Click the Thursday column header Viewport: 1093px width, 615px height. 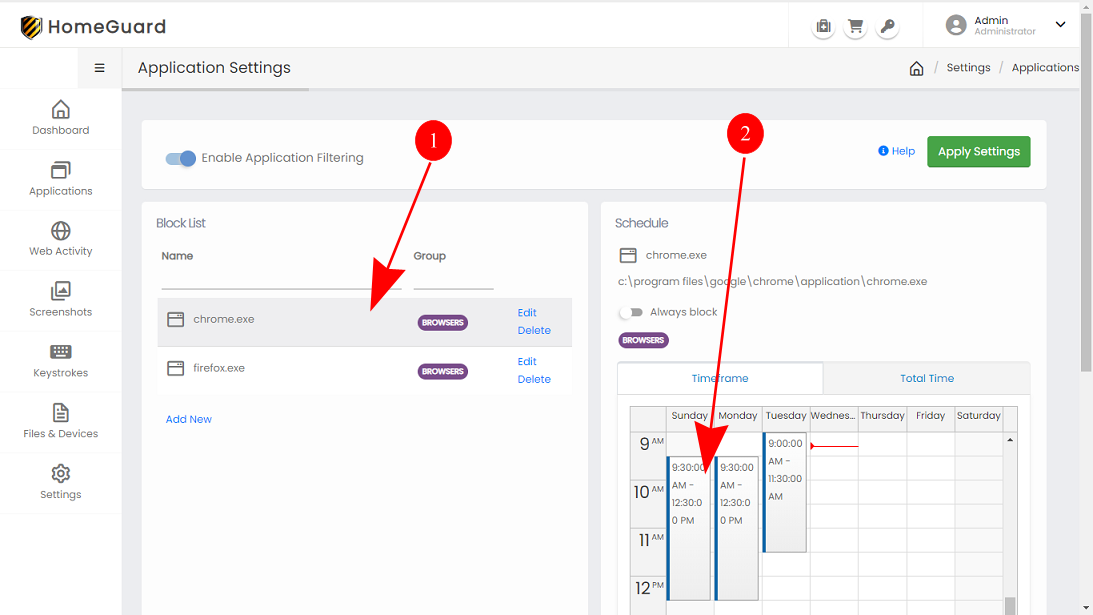pos(882,416)
